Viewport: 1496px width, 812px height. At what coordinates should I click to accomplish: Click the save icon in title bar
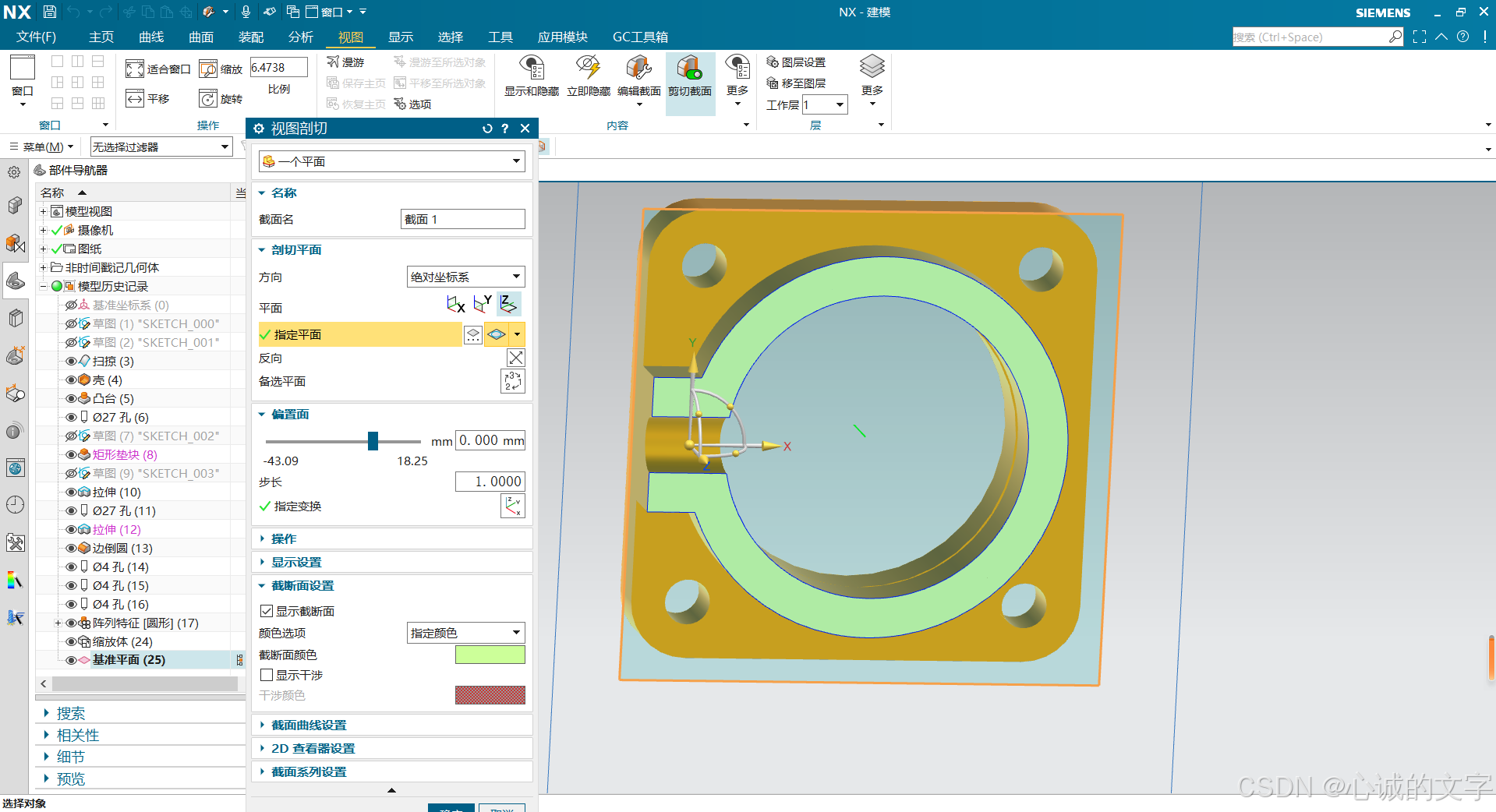(x=49, y=12)
